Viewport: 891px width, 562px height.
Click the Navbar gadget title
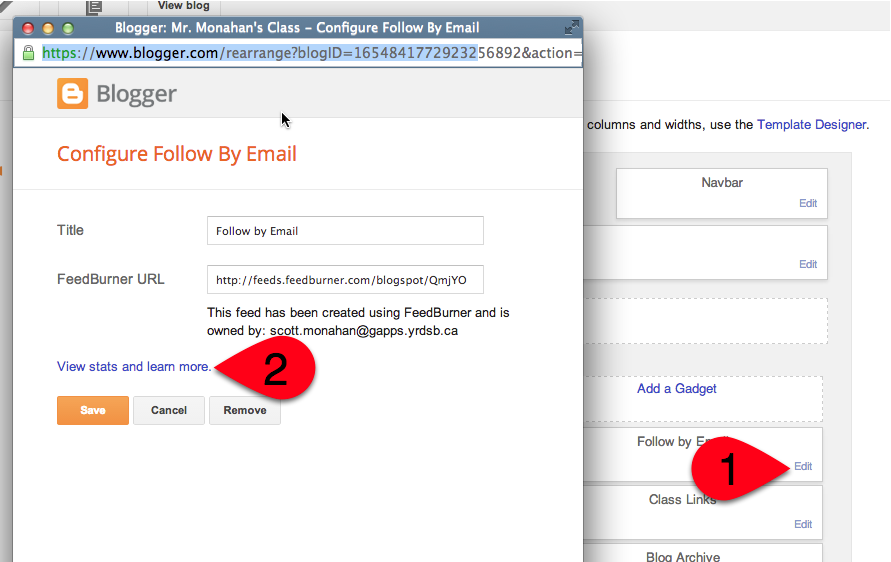[722, 182]
